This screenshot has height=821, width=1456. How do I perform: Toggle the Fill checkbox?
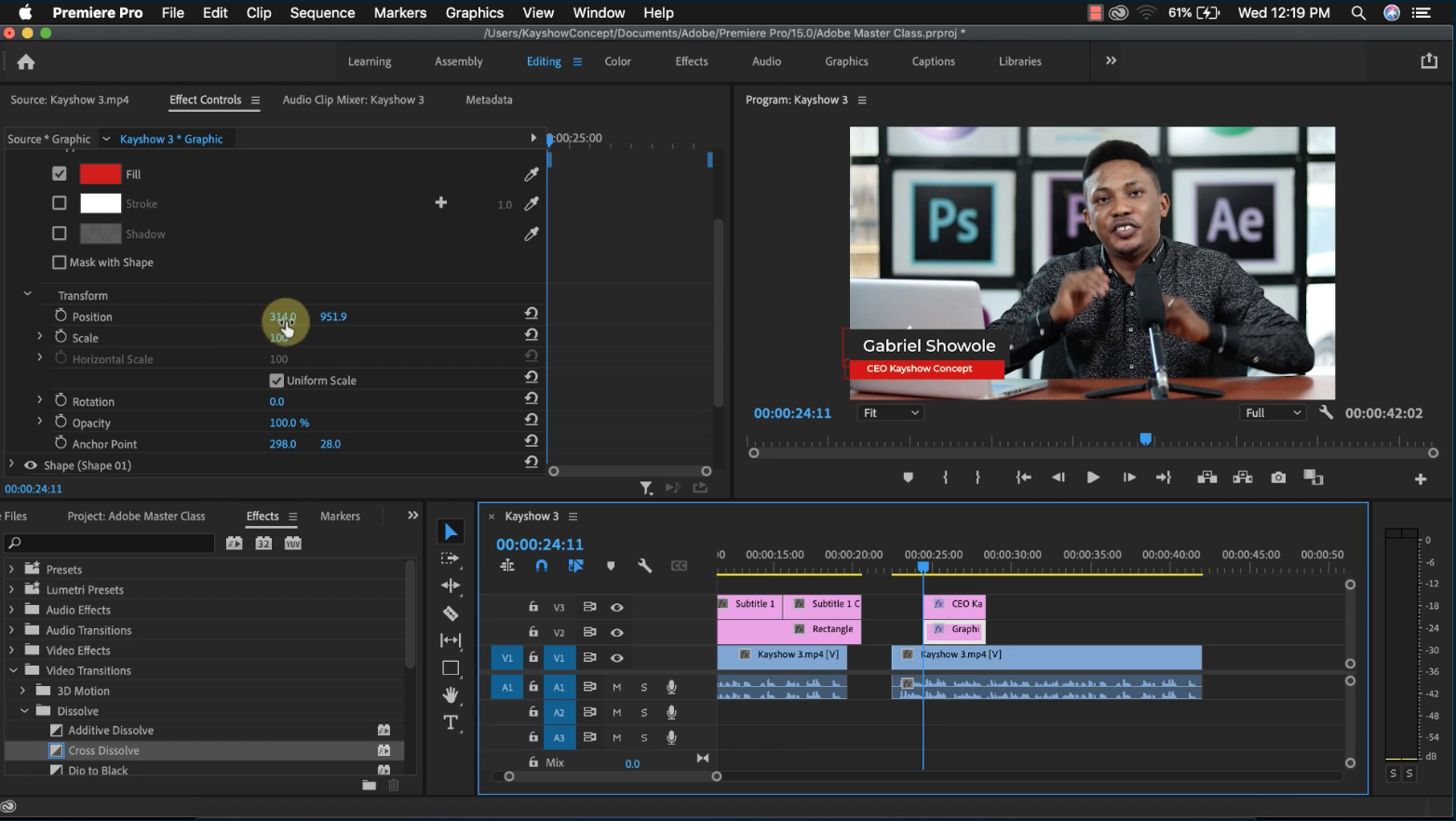pyautogui.click(x=60, y=173)
